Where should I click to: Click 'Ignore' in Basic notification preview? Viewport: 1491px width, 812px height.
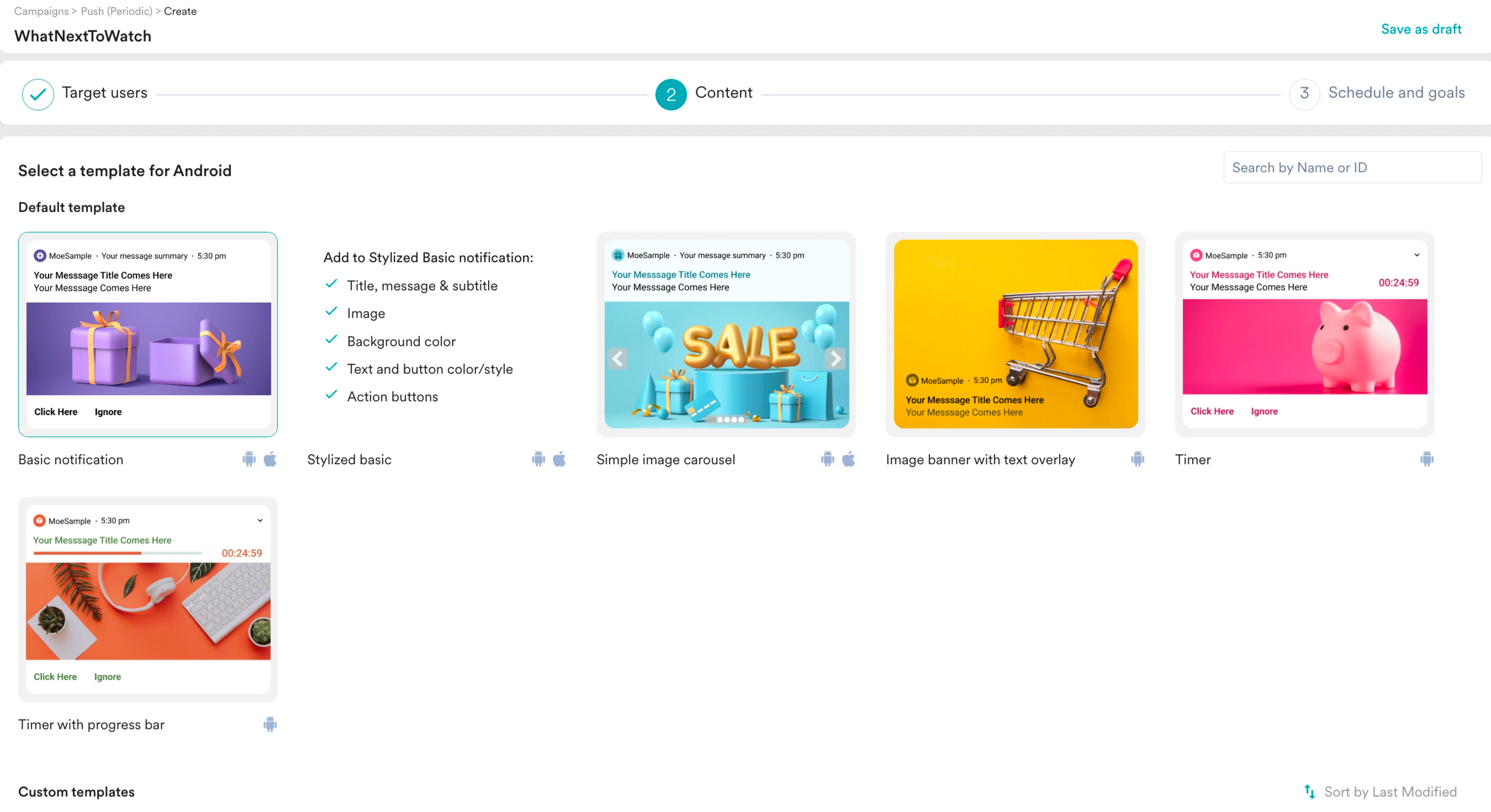point(108,412)
